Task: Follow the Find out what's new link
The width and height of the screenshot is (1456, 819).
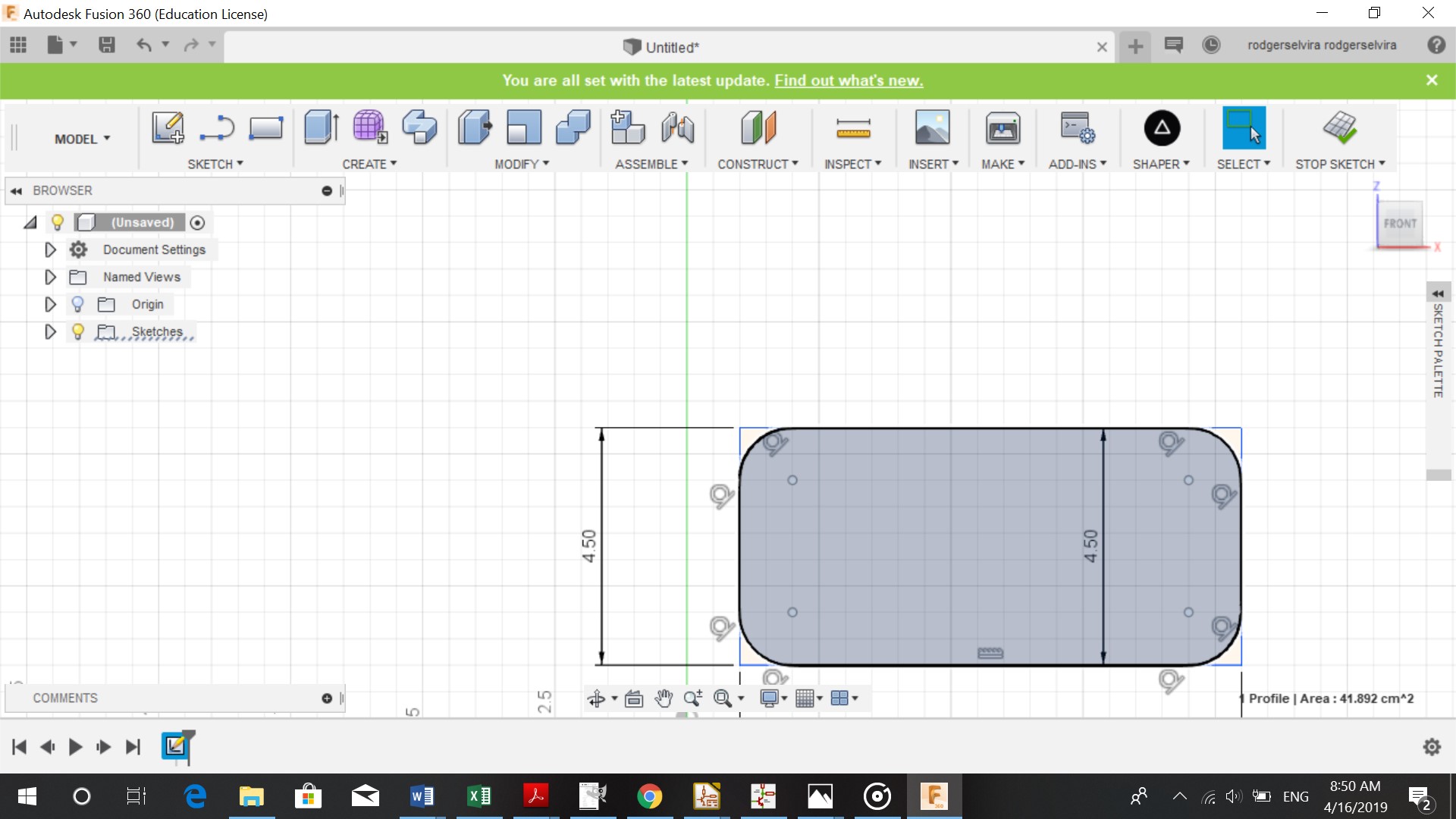Action: pos(849,80)
